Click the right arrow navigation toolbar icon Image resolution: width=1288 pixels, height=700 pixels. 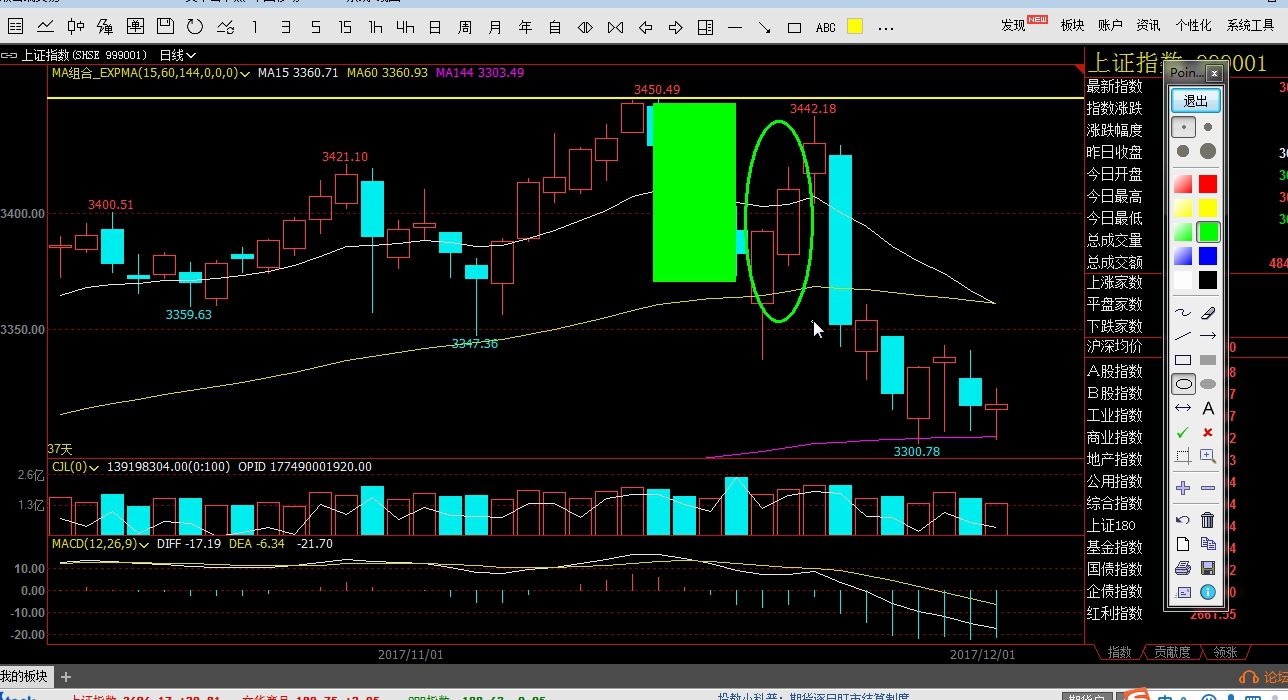click(x=675, y=27)
